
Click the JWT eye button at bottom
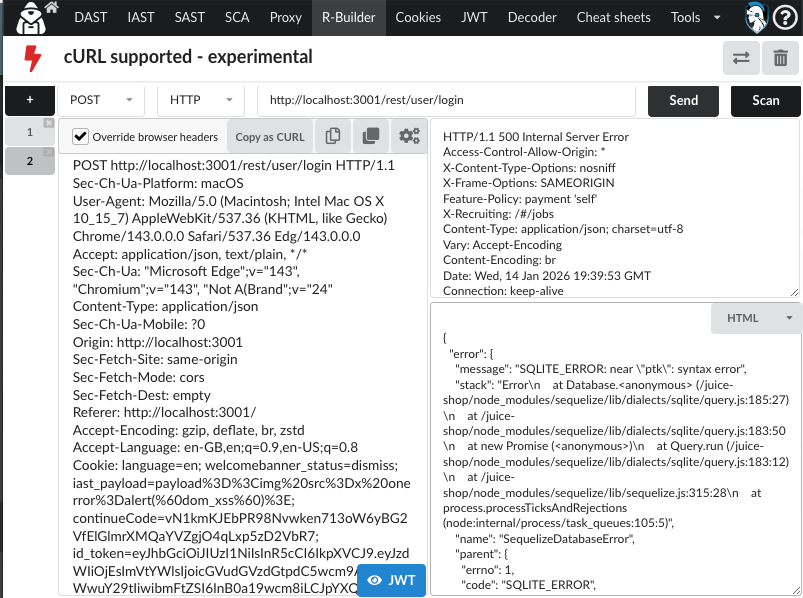(x=390, y=580)
